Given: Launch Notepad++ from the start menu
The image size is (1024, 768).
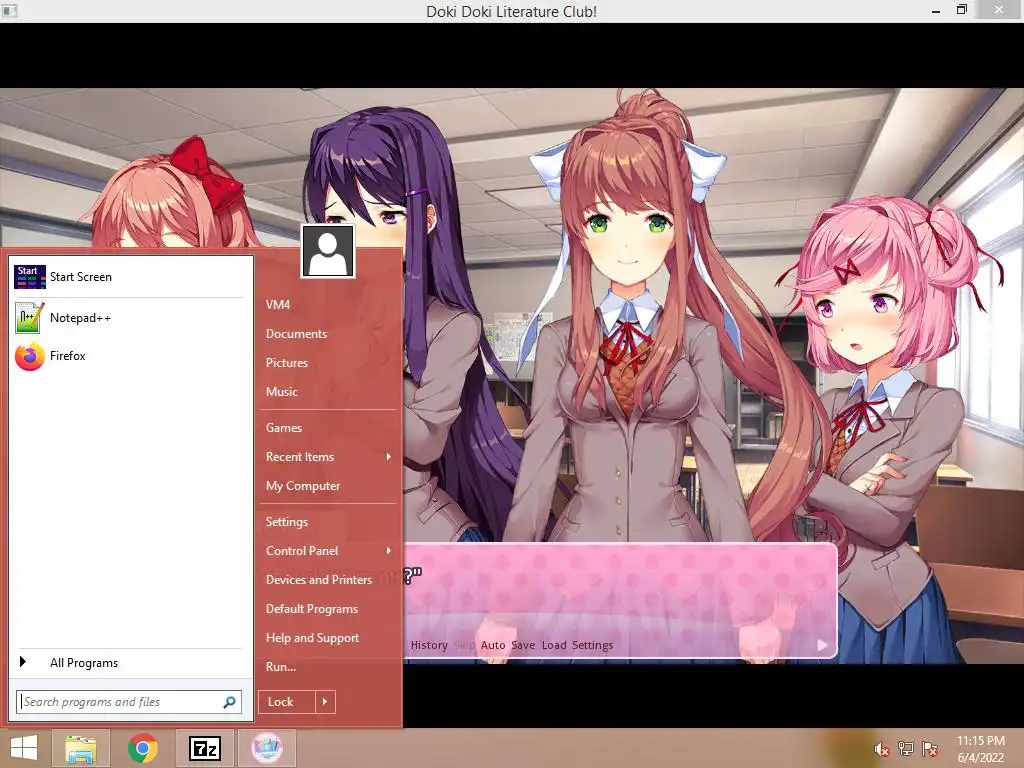Looking at the screenshot, I should coord(130,318).
